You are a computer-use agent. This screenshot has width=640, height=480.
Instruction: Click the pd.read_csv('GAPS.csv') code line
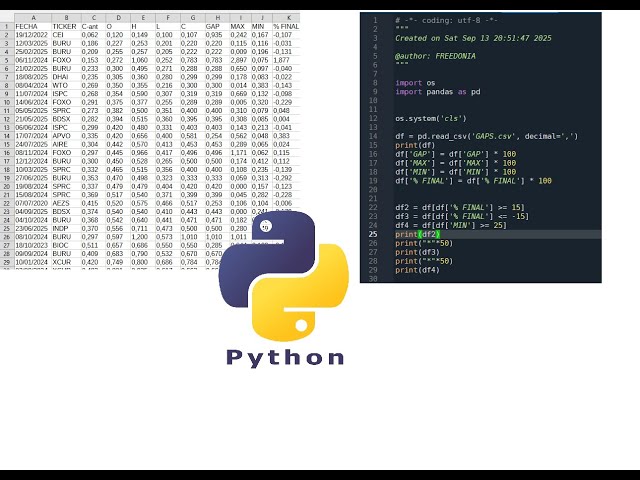(487, 136)
